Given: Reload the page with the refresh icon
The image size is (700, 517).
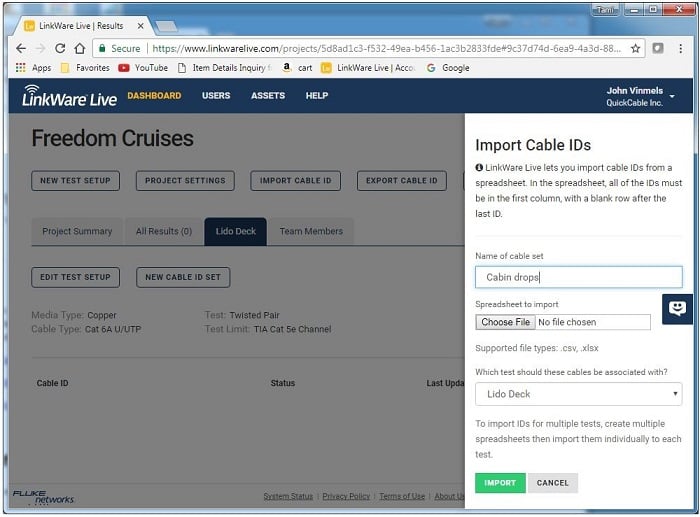Looking at the screenshot, I should tap(60, 48).
